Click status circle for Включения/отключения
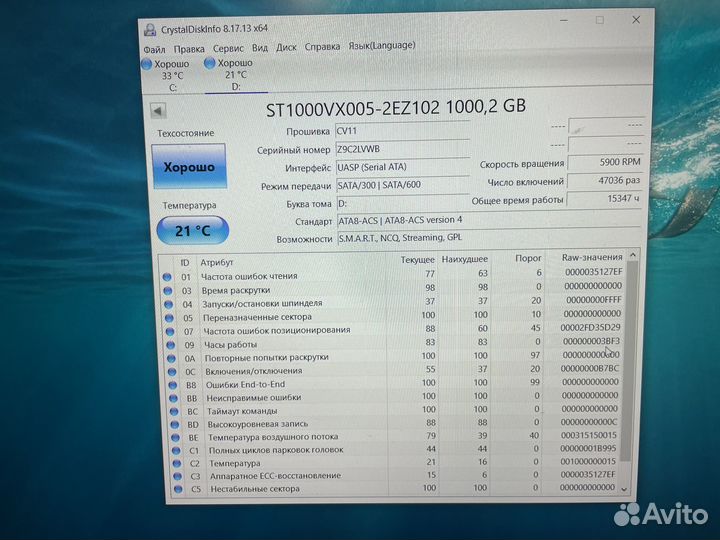 [172, 372]
